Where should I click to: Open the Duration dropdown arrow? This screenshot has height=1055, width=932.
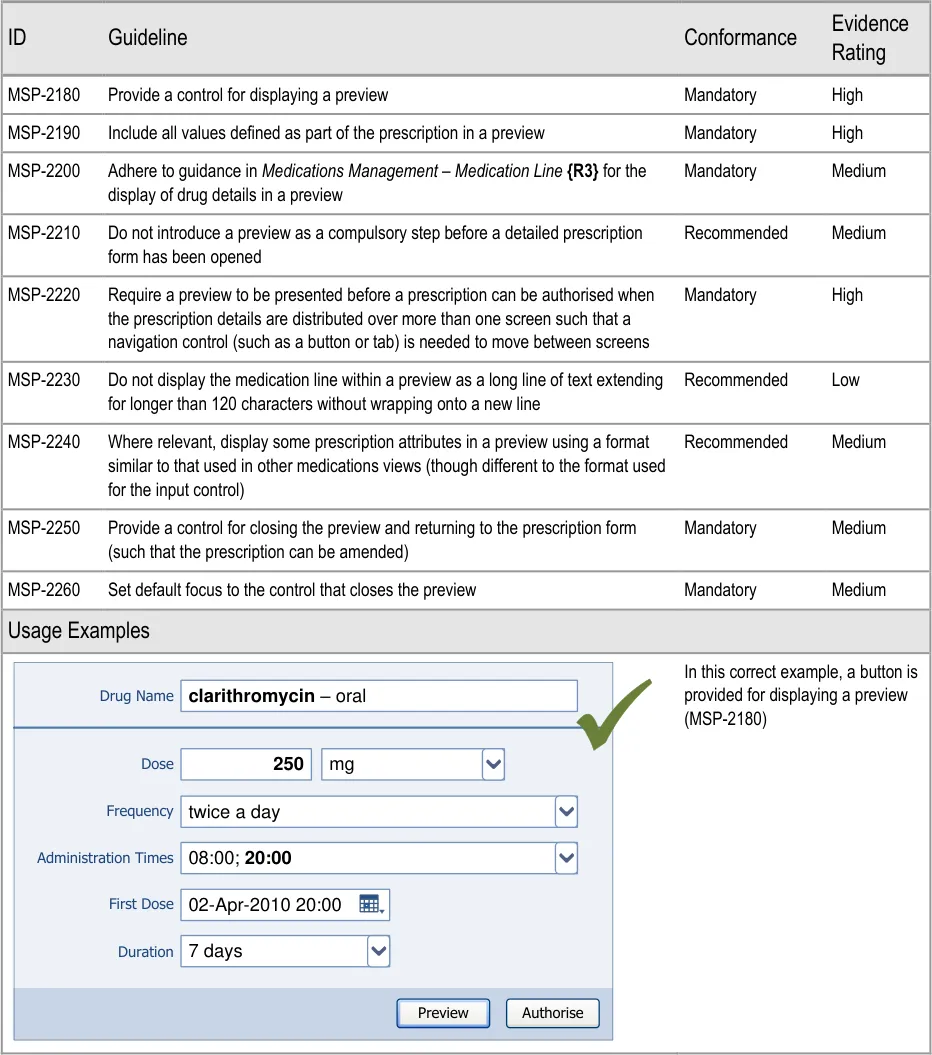378,952
